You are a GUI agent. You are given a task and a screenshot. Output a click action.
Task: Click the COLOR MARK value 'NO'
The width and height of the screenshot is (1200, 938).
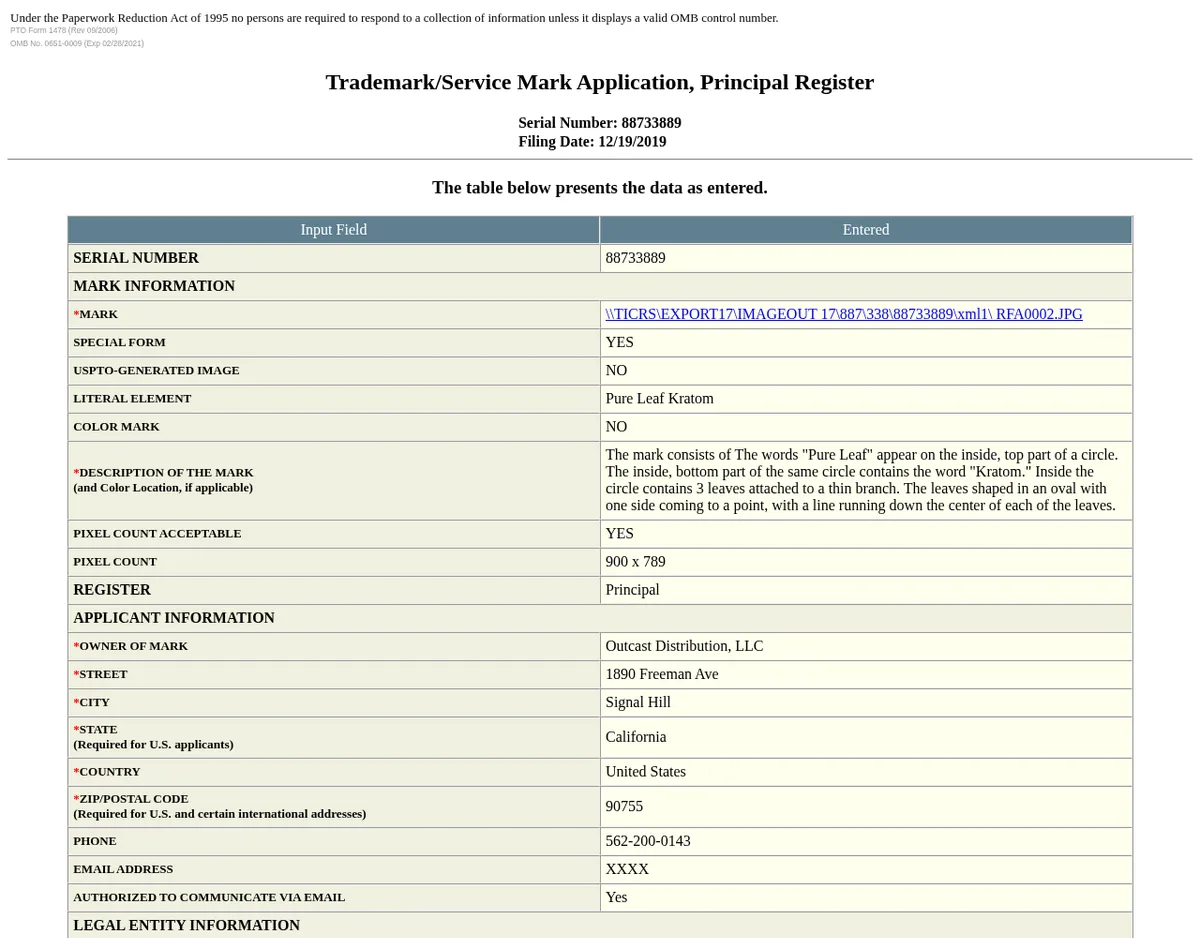(616, 426)
